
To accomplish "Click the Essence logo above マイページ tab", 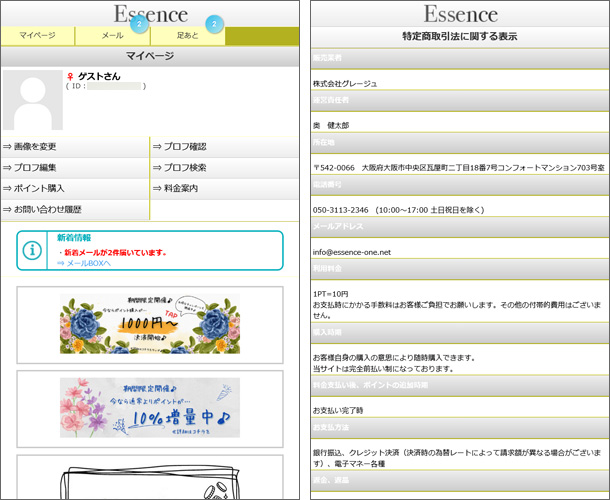I will pyautogui.click(x=149, y=12).
